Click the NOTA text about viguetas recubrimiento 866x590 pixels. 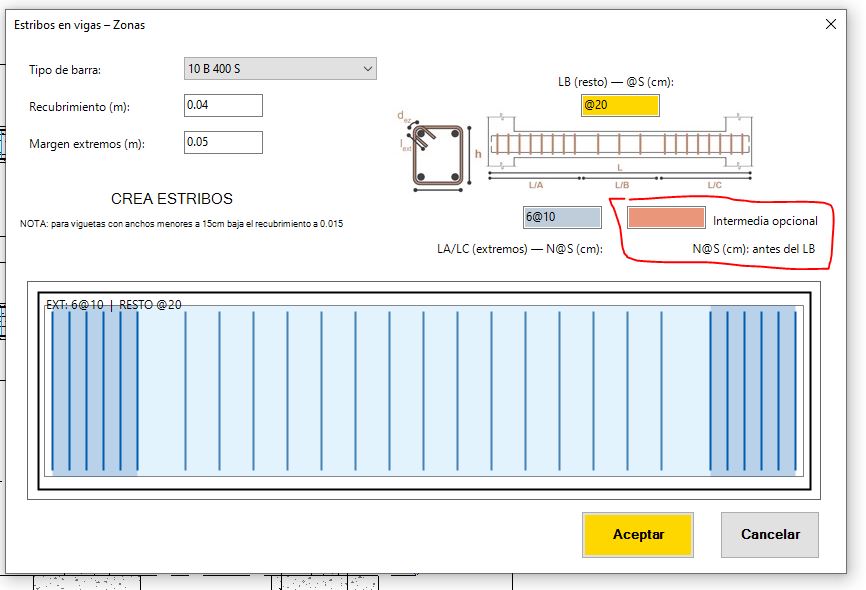click(181, 224)
